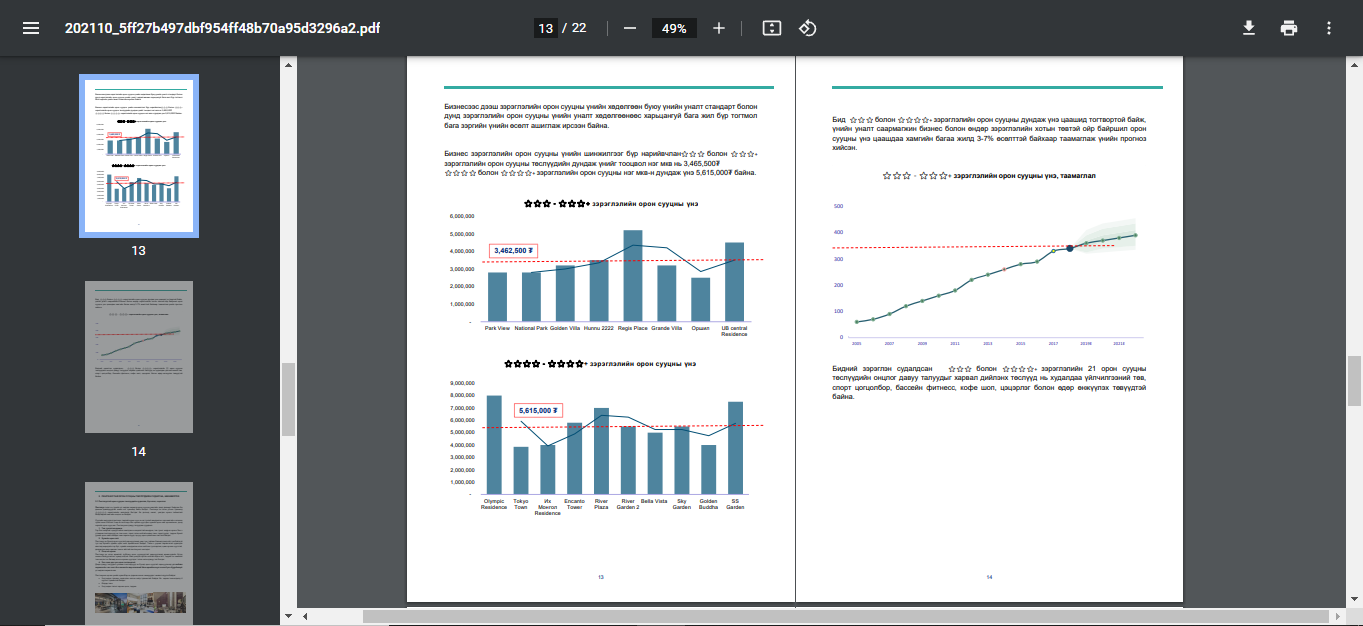Print the PDF document

(x=1289, y=28)
